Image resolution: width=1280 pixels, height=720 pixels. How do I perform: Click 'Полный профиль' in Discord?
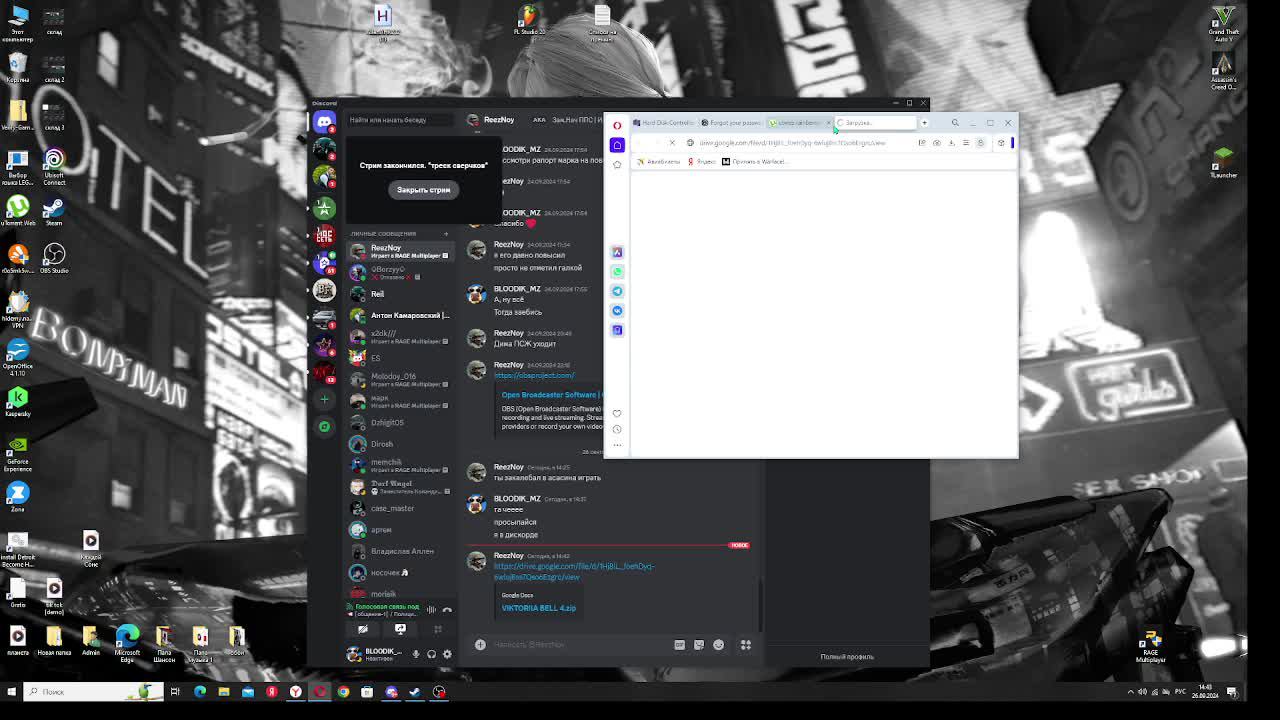pyautogui.click(x=847, y=657)
